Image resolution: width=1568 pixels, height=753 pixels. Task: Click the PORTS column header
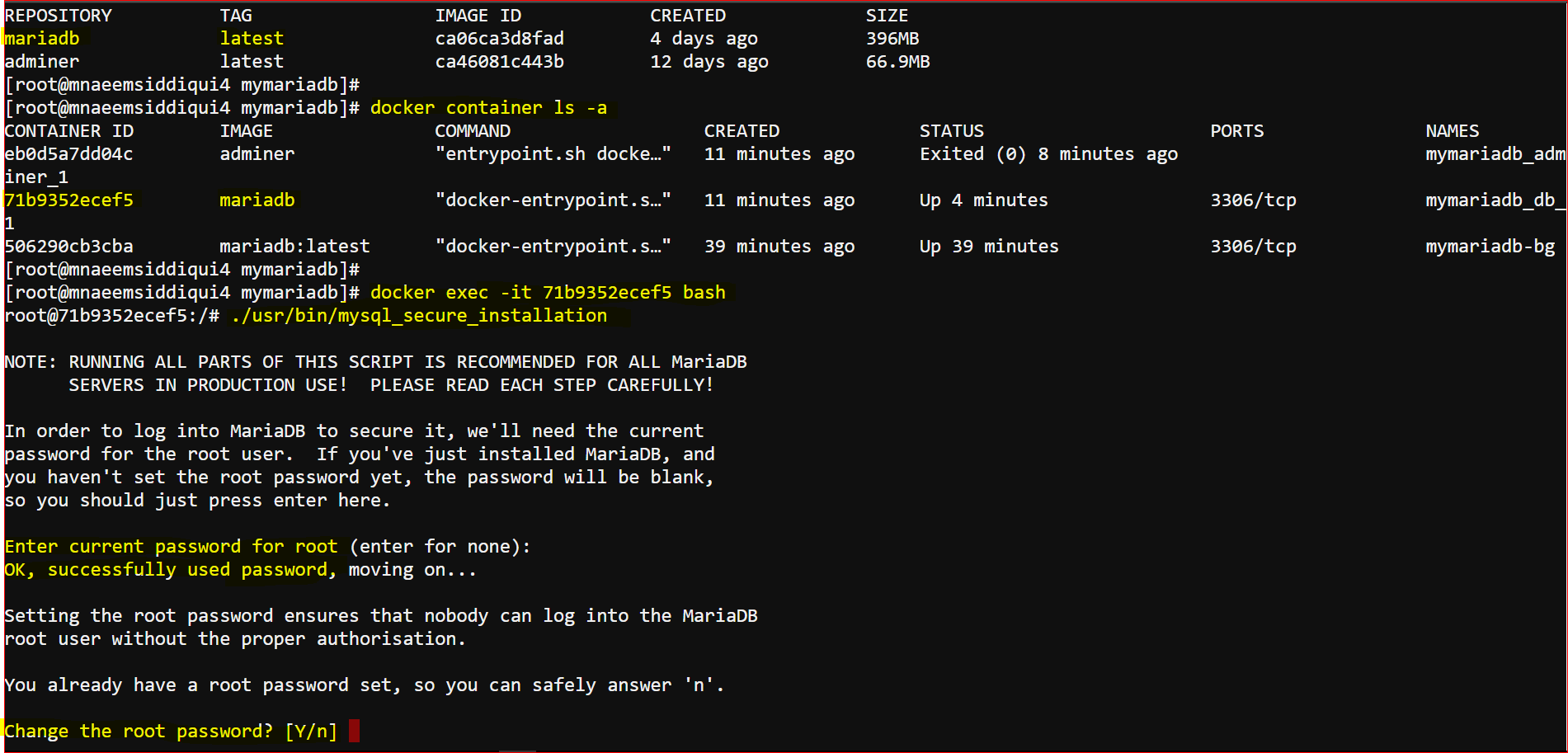1237,130
